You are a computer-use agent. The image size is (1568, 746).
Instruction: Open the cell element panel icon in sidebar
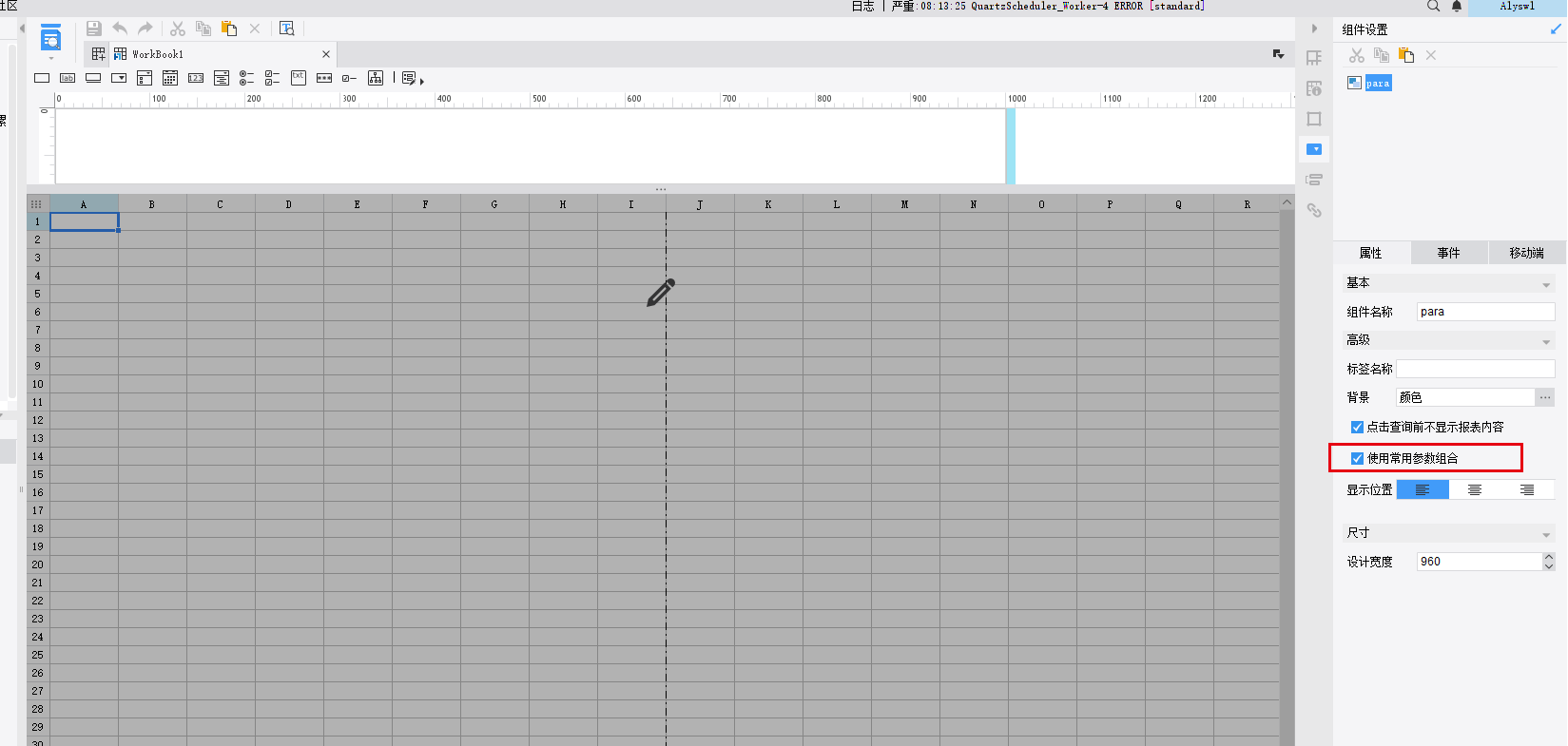coord(1314,58)
